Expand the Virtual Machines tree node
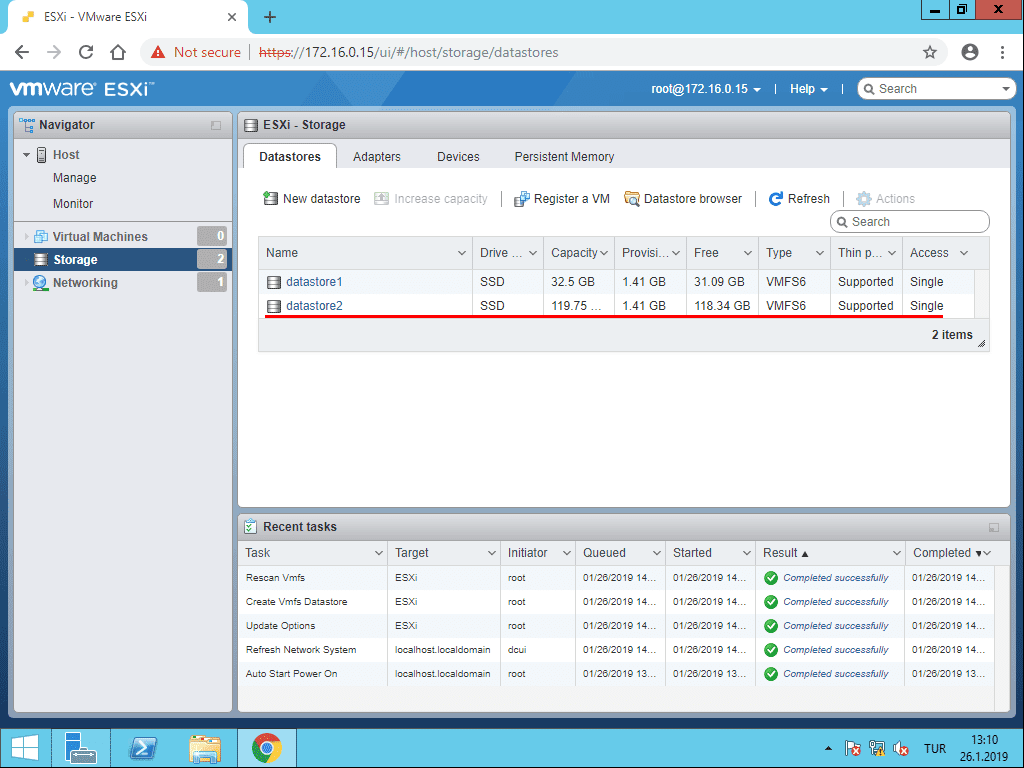This screenshot has height=768, width=1024. tap(26, 236)
